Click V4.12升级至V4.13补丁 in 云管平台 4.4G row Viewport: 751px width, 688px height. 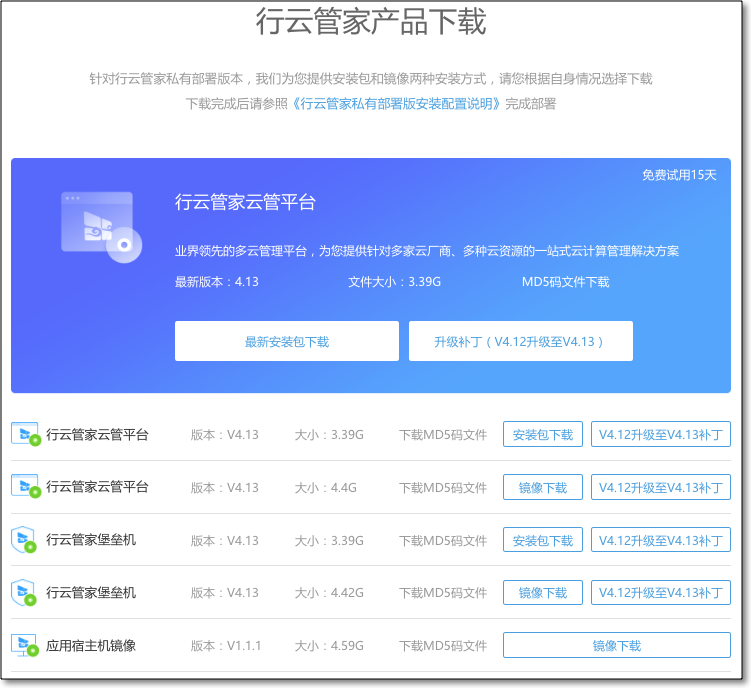click(660, 487)
